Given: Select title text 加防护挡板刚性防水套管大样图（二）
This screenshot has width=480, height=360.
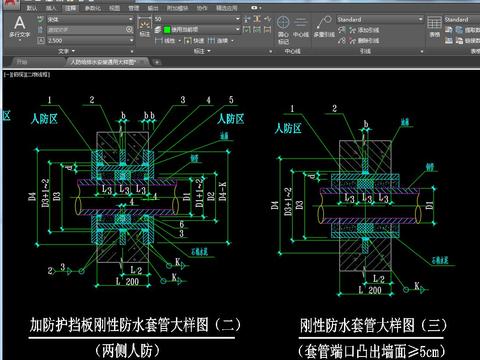Looking at the screenshot, I should (x=135, y=325).
